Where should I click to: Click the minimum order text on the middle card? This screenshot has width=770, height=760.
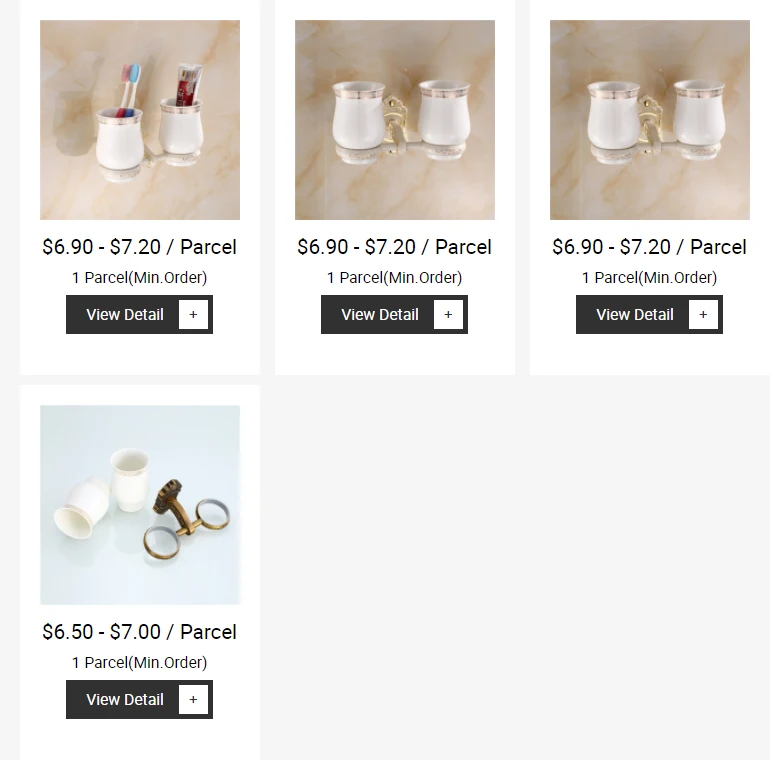[394, 278]
